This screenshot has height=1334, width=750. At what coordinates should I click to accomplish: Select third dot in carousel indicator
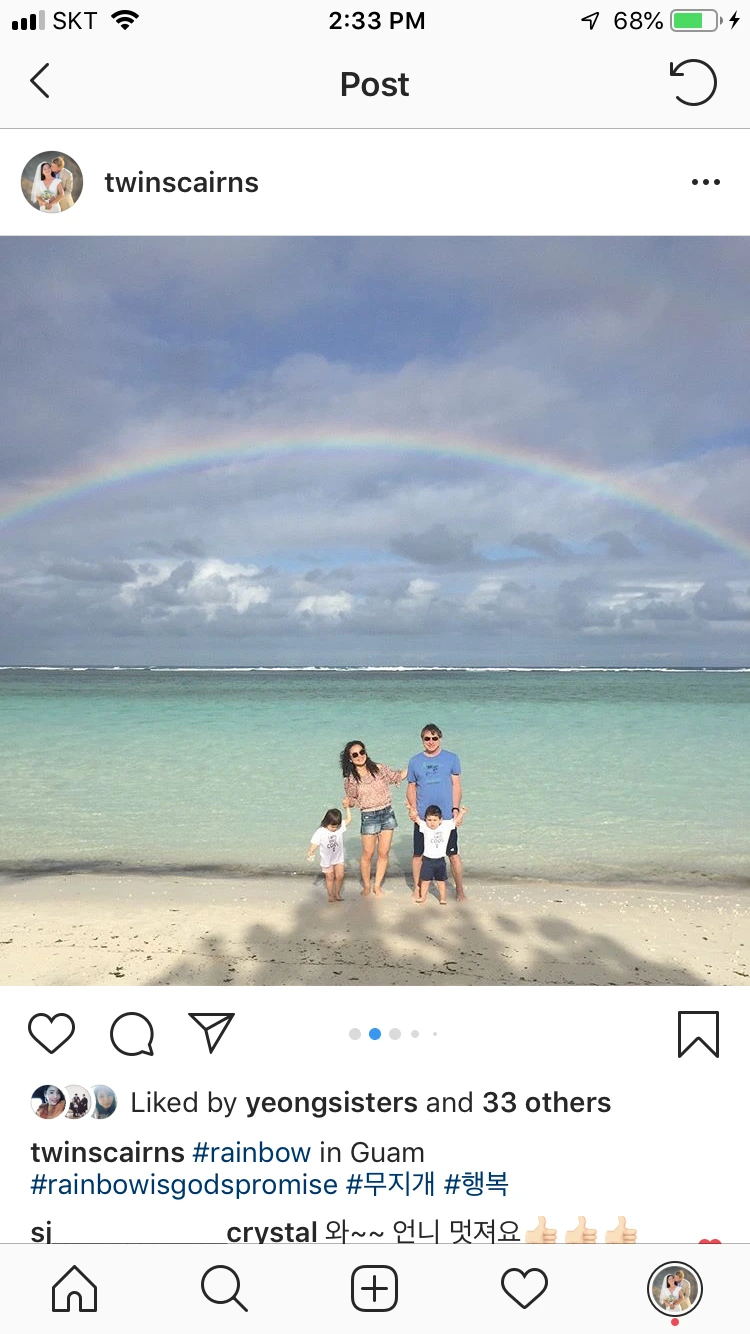395,1034
